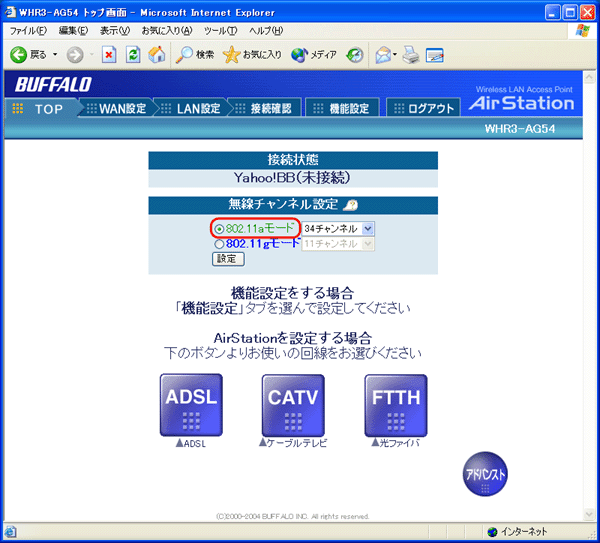This screenshot has height=543, width=600.
Task: Expand the forward button history arrow
Action: 92,55
